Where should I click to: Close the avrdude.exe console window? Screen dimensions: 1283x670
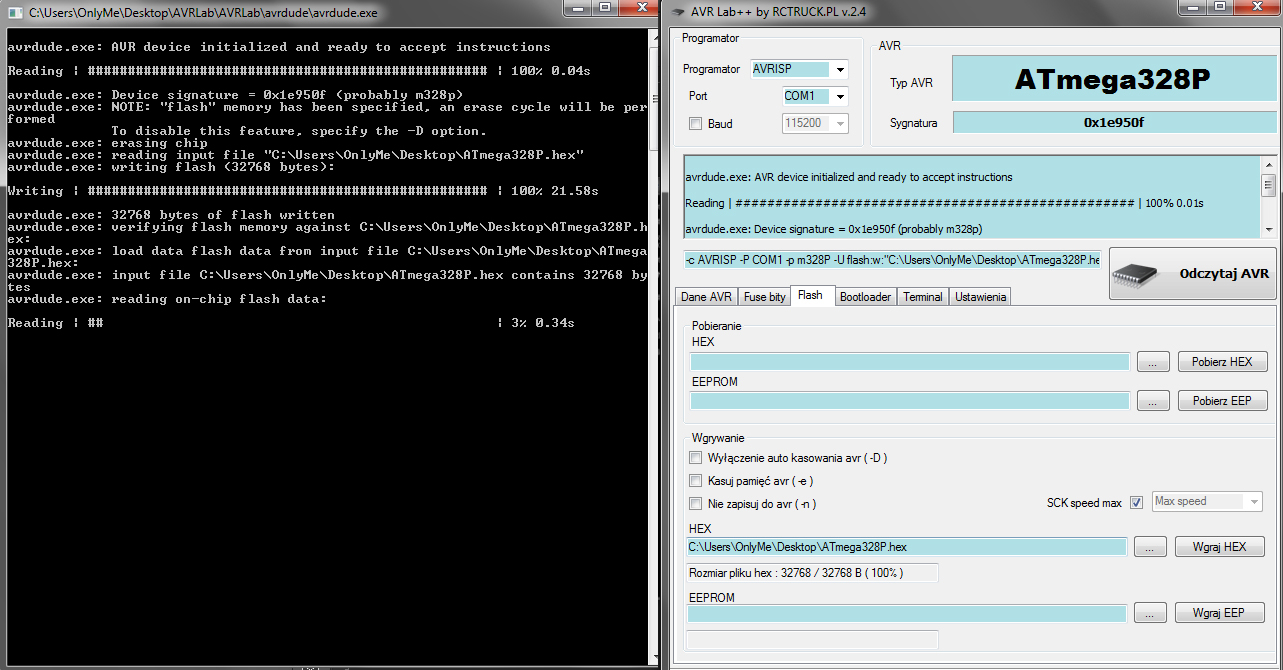click(x=640, y=8)
